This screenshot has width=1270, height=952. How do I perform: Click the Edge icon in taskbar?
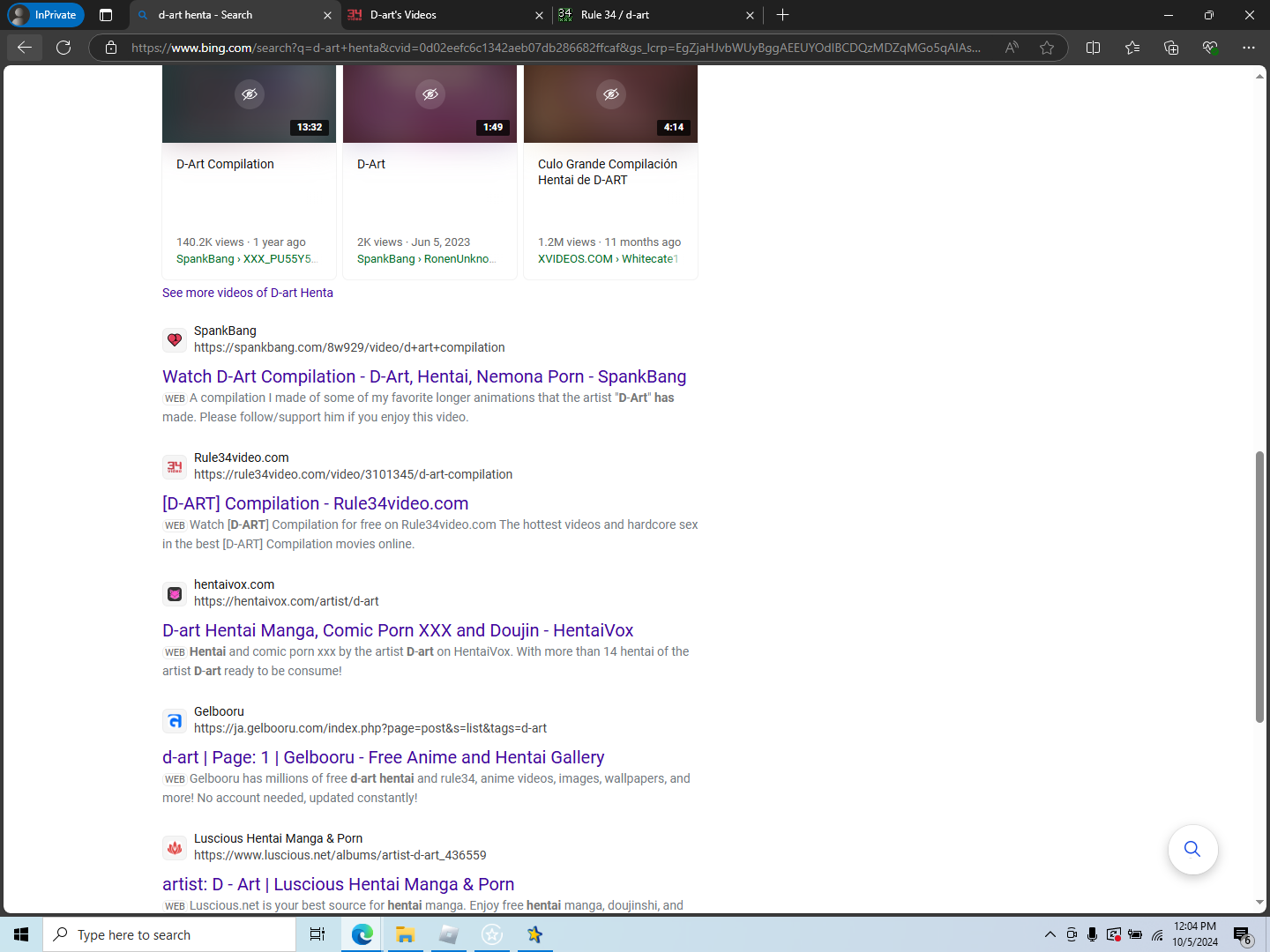pos(362,934)
